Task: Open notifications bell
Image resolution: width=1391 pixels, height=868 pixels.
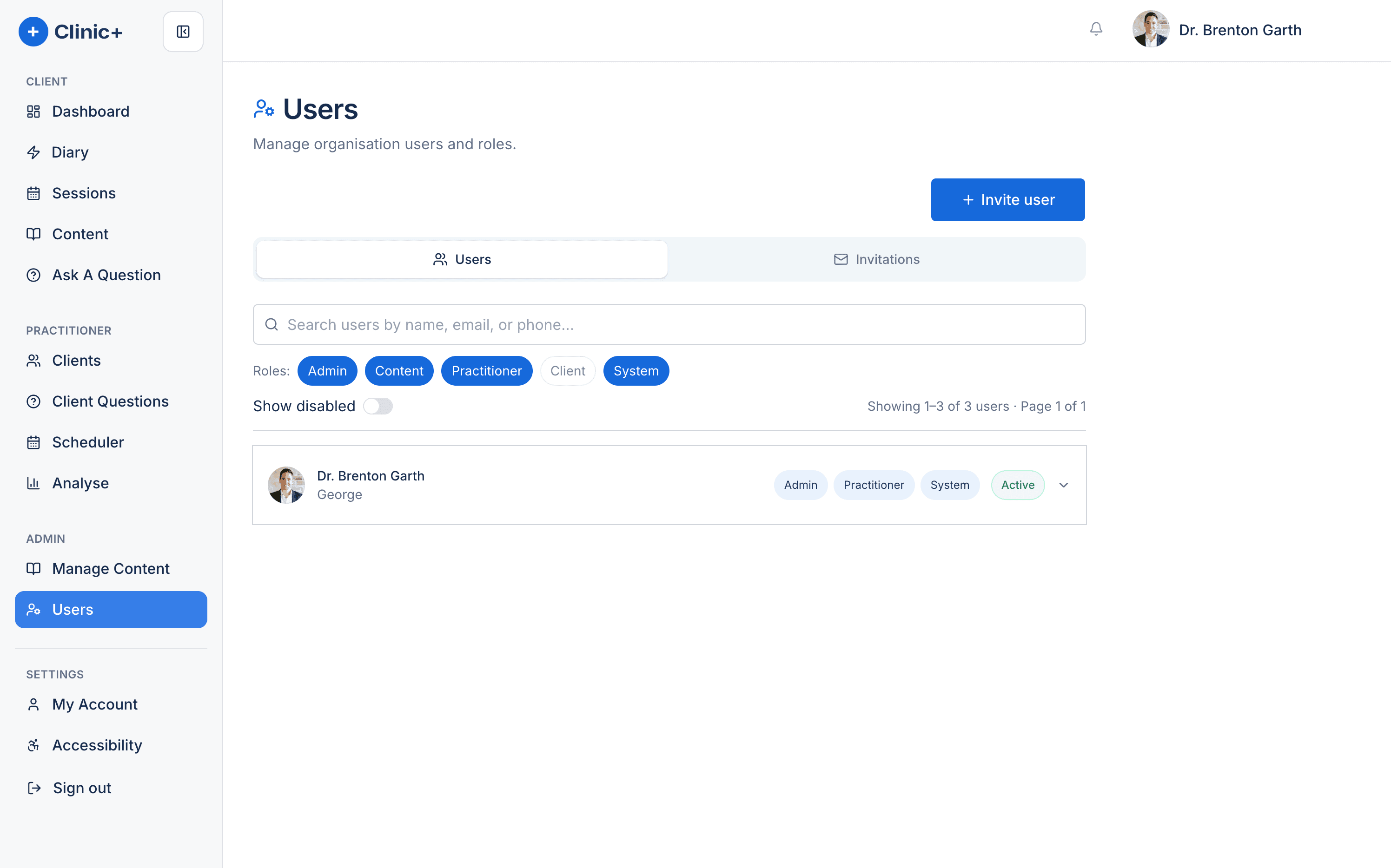Action: click(x=1096, y=29)
